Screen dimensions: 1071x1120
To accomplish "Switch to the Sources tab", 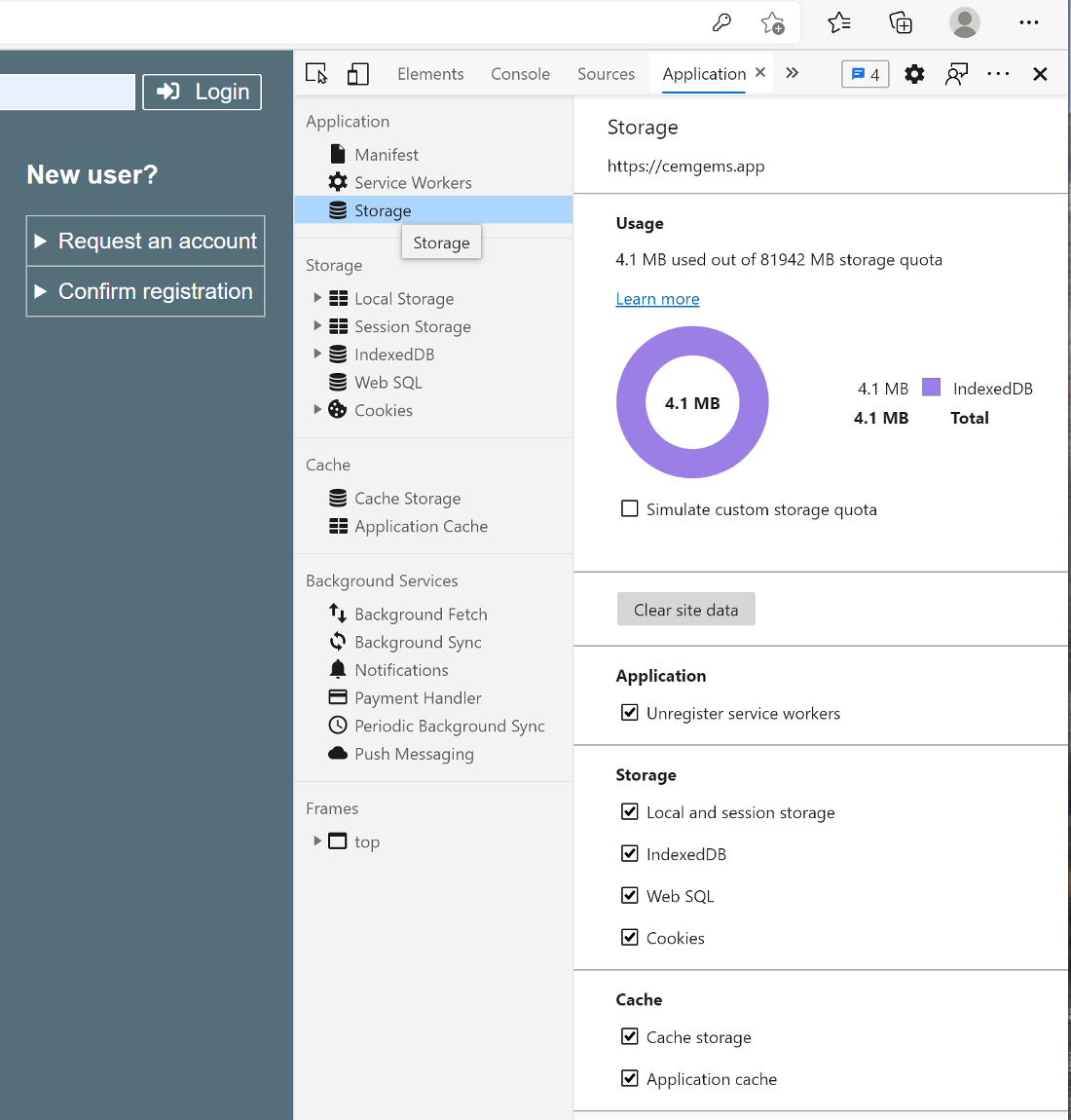I will [606, 74].
